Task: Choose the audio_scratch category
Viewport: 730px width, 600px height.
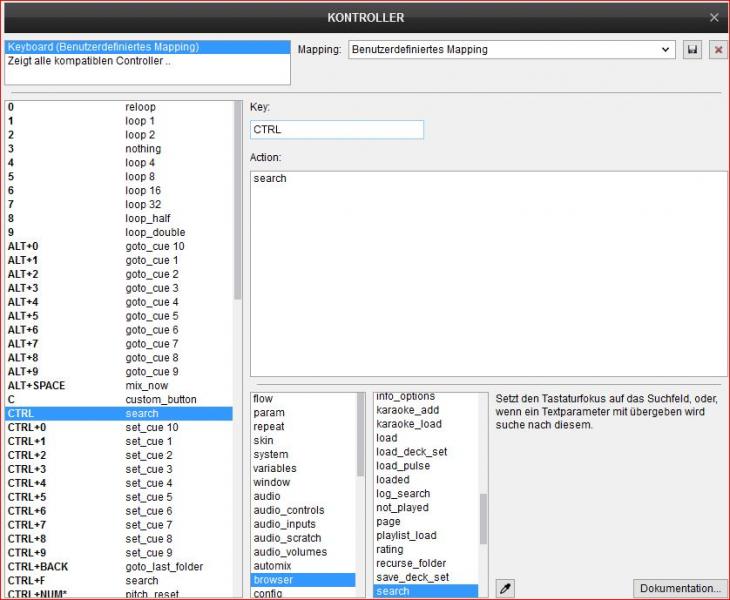Action: coord(303,539)
